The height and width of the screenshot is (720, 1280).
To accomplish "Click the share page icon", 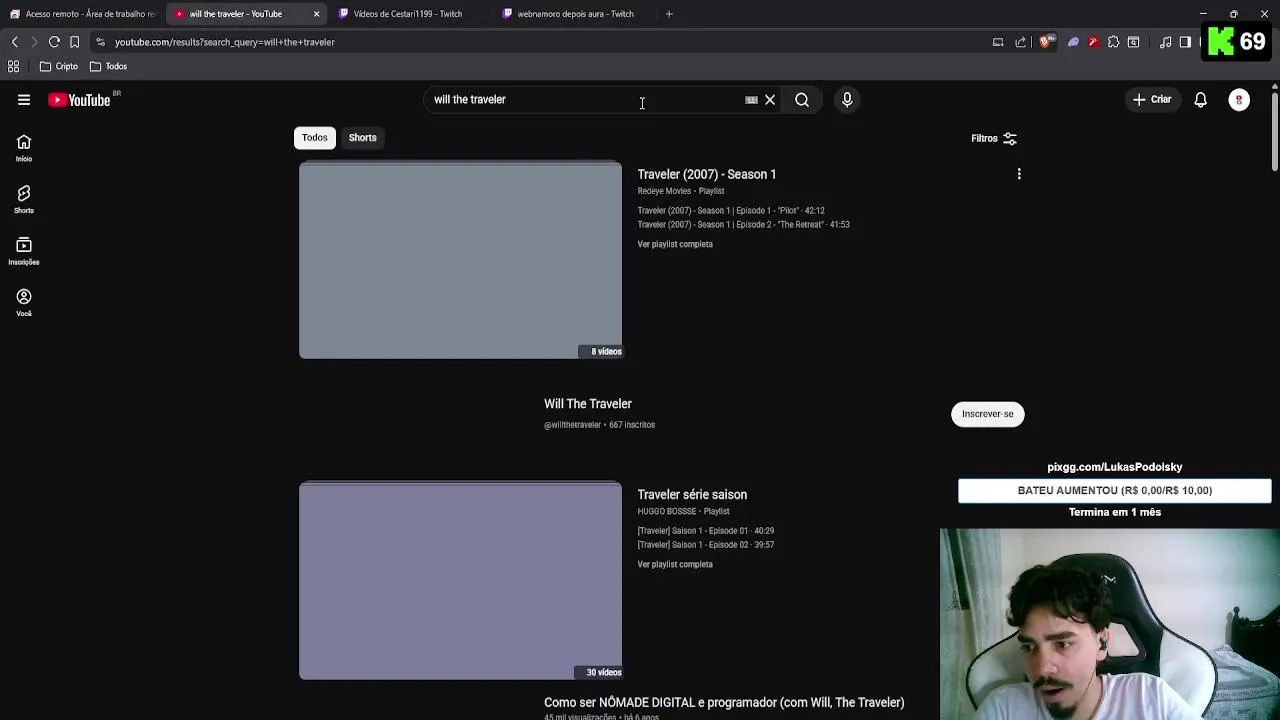I will tap(1021, 42).
